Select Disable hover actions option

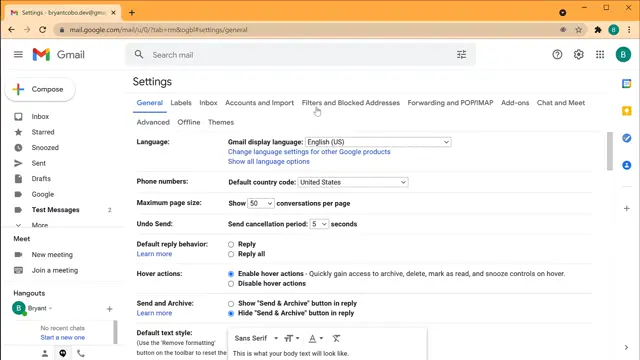[x=231, y=284]
